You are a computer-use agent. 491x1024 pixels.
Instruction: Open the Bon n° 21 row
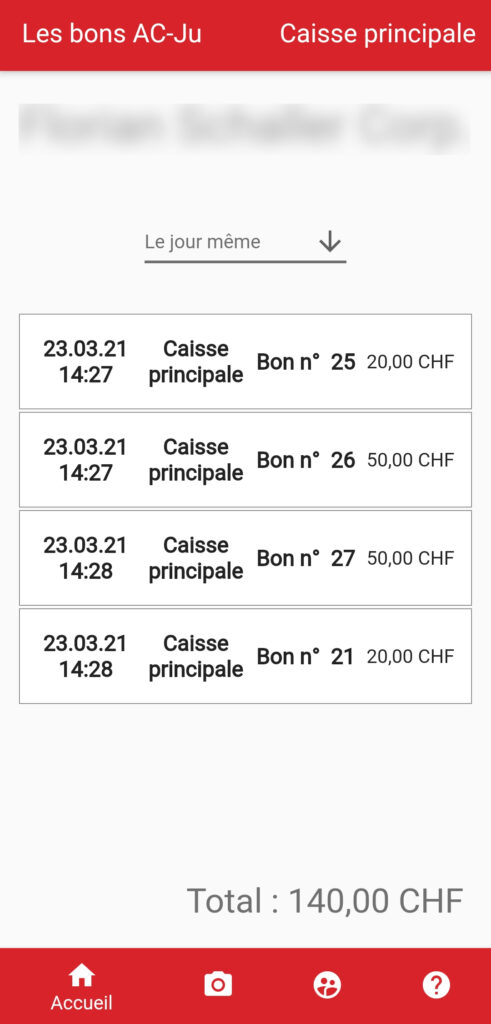pyautogui.click(x=246, y=656)
